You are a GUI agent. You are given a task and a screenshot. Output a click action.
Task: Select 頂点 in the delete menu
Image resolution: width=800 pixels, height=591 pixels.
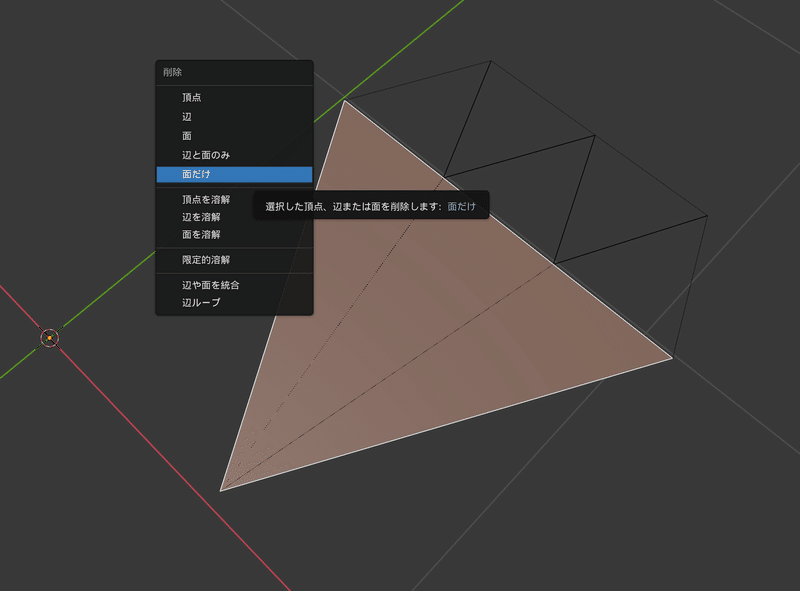pyautogui.click(x=234, y=97)
